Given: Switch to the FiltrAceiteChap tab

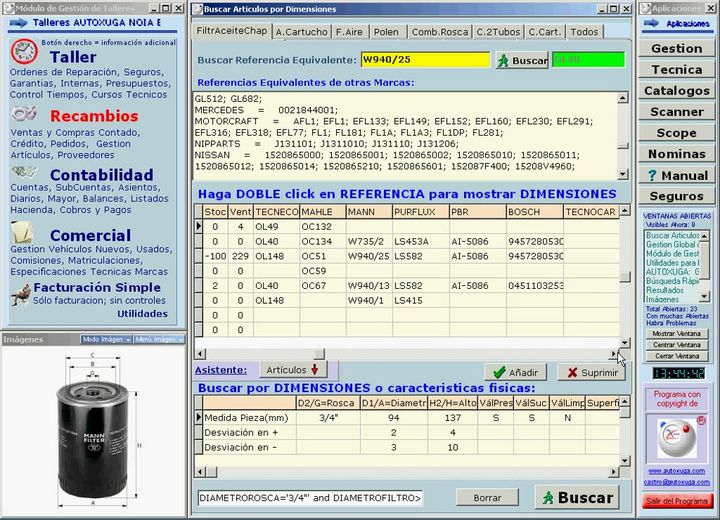Looking at the screenshot, I should [231, 31].
